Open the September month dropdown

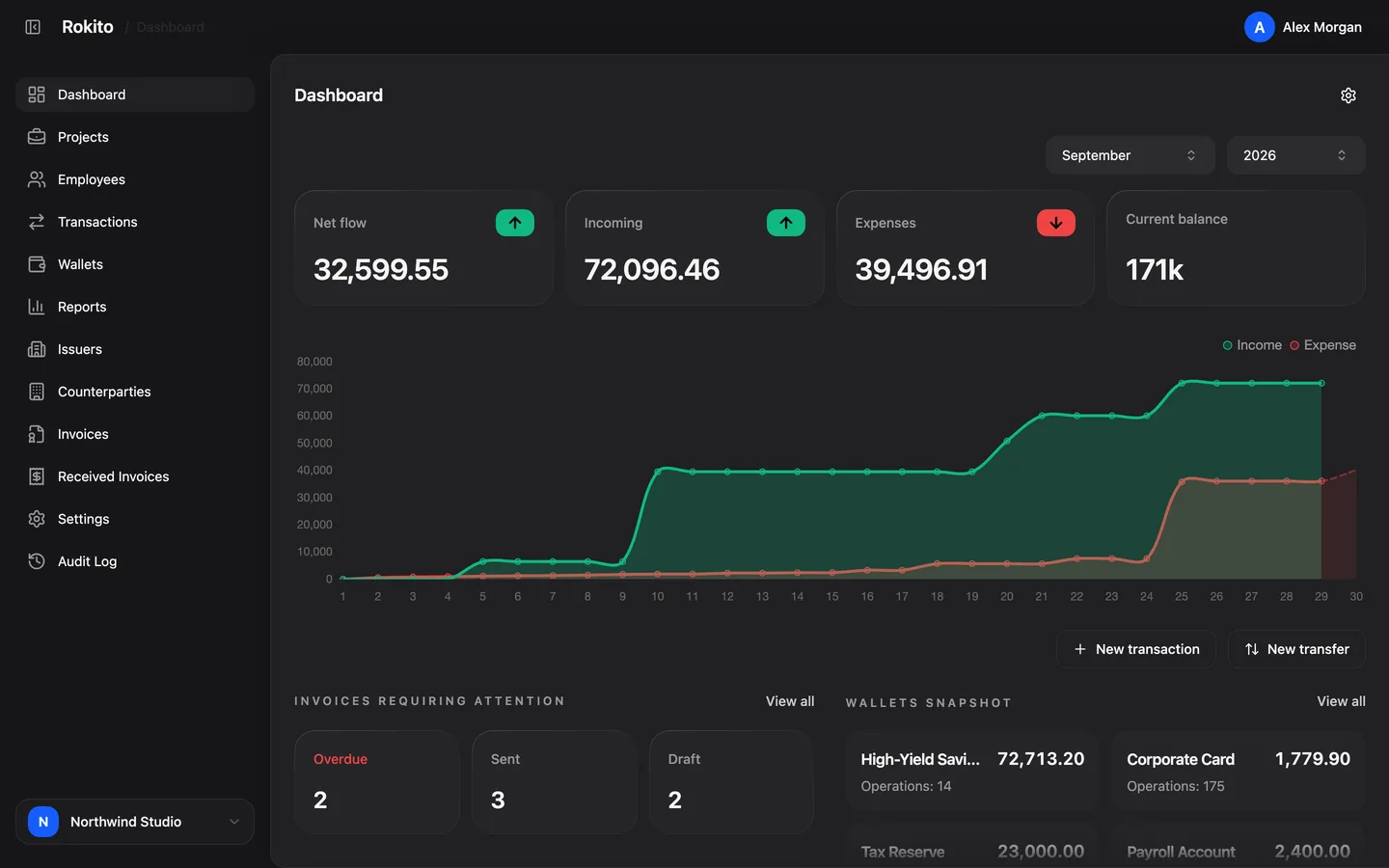(x=1130, y=155)
